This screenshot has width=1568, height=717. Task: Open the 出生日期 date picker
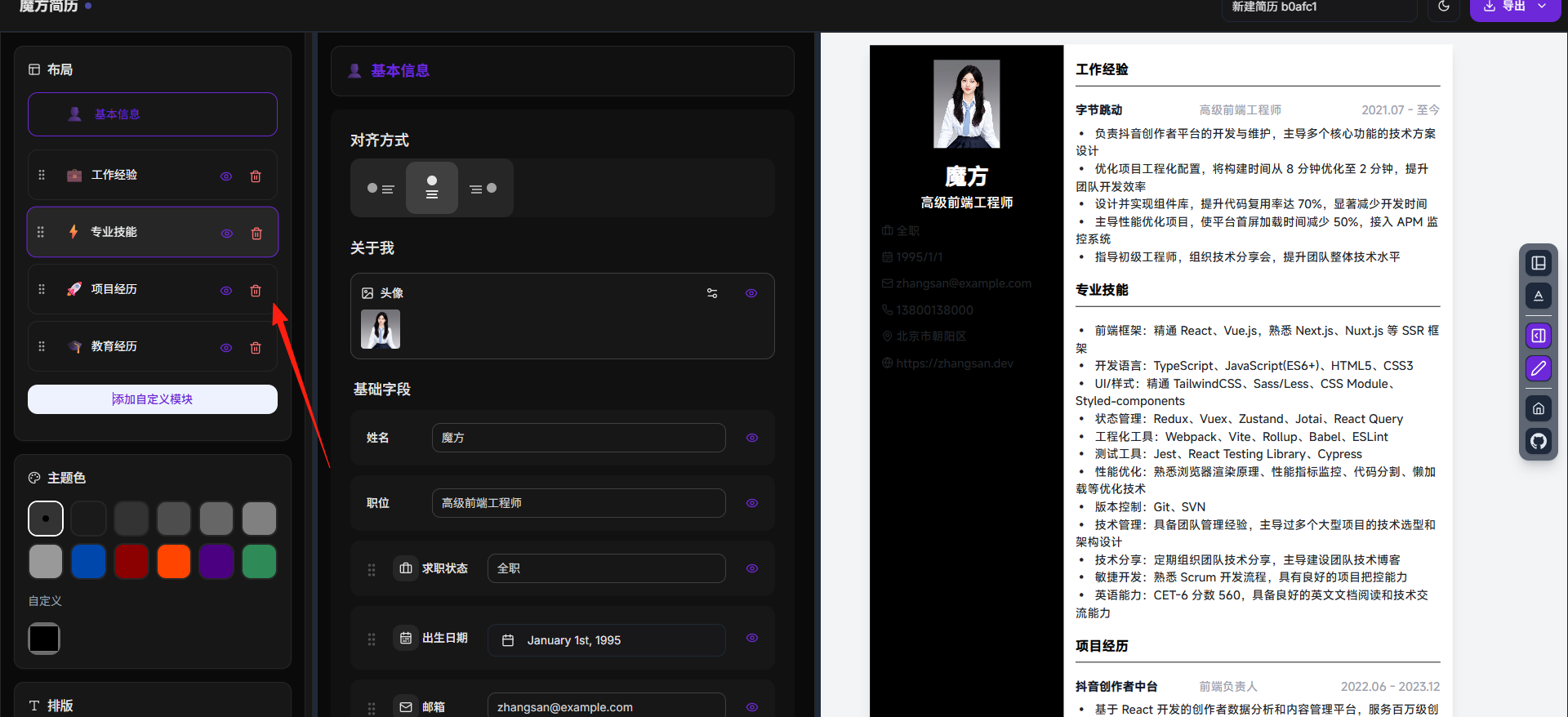[607, 640]
